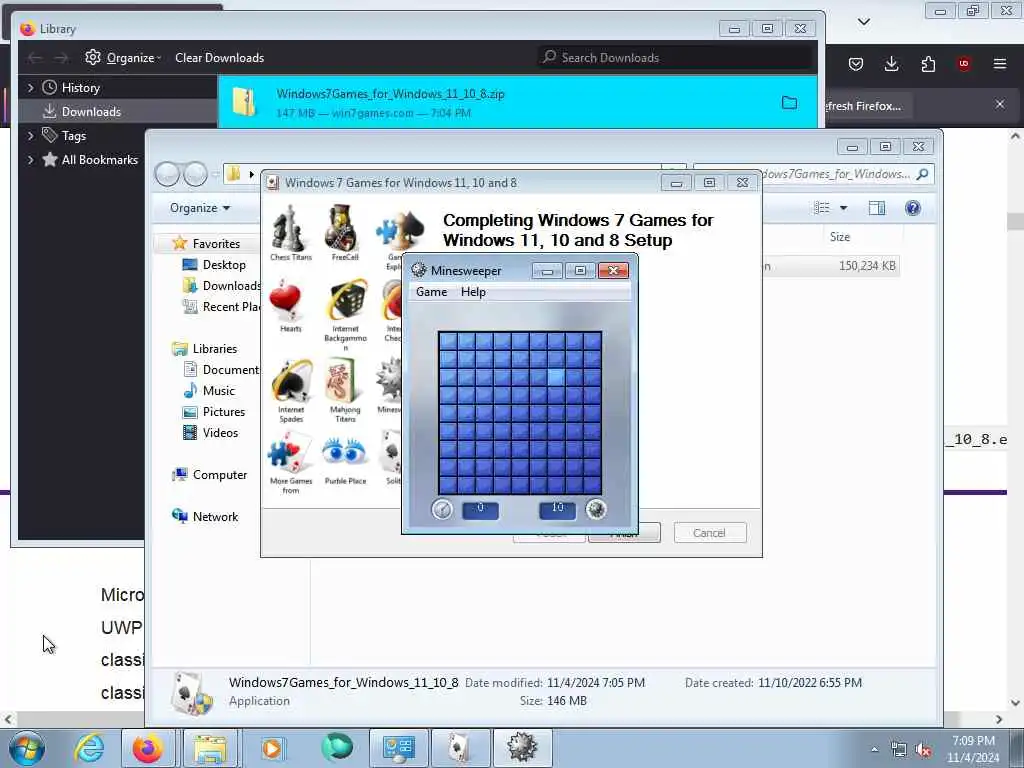Click the Minesweeper timer clock icon
This screenshot has height=768, width=1024.
(442, 509)
